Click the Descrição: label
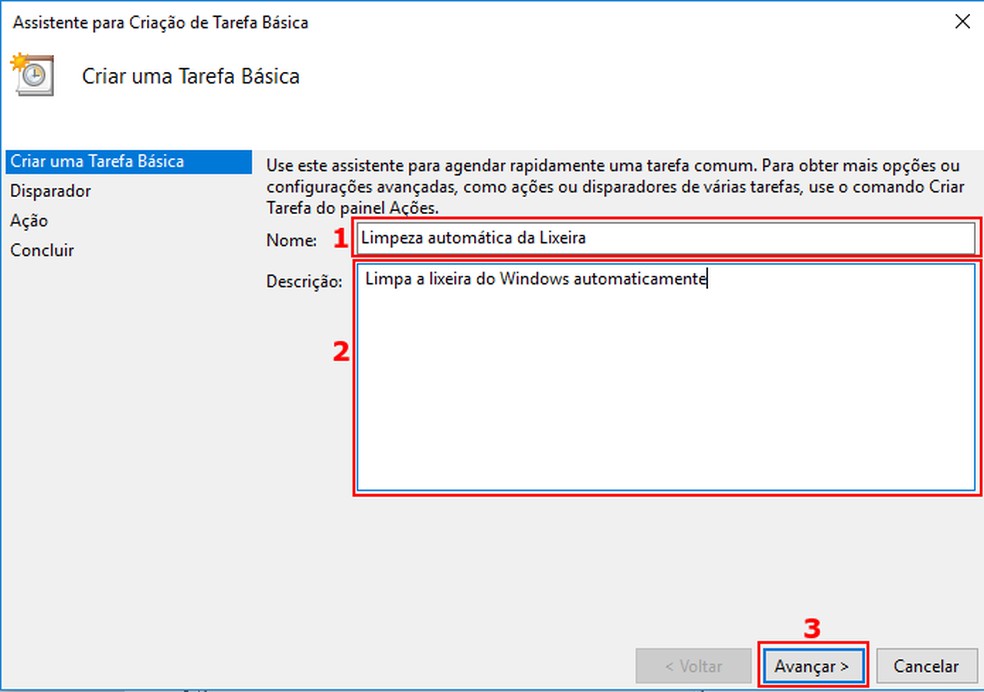984x692 pixels. [x=304, y=281]
